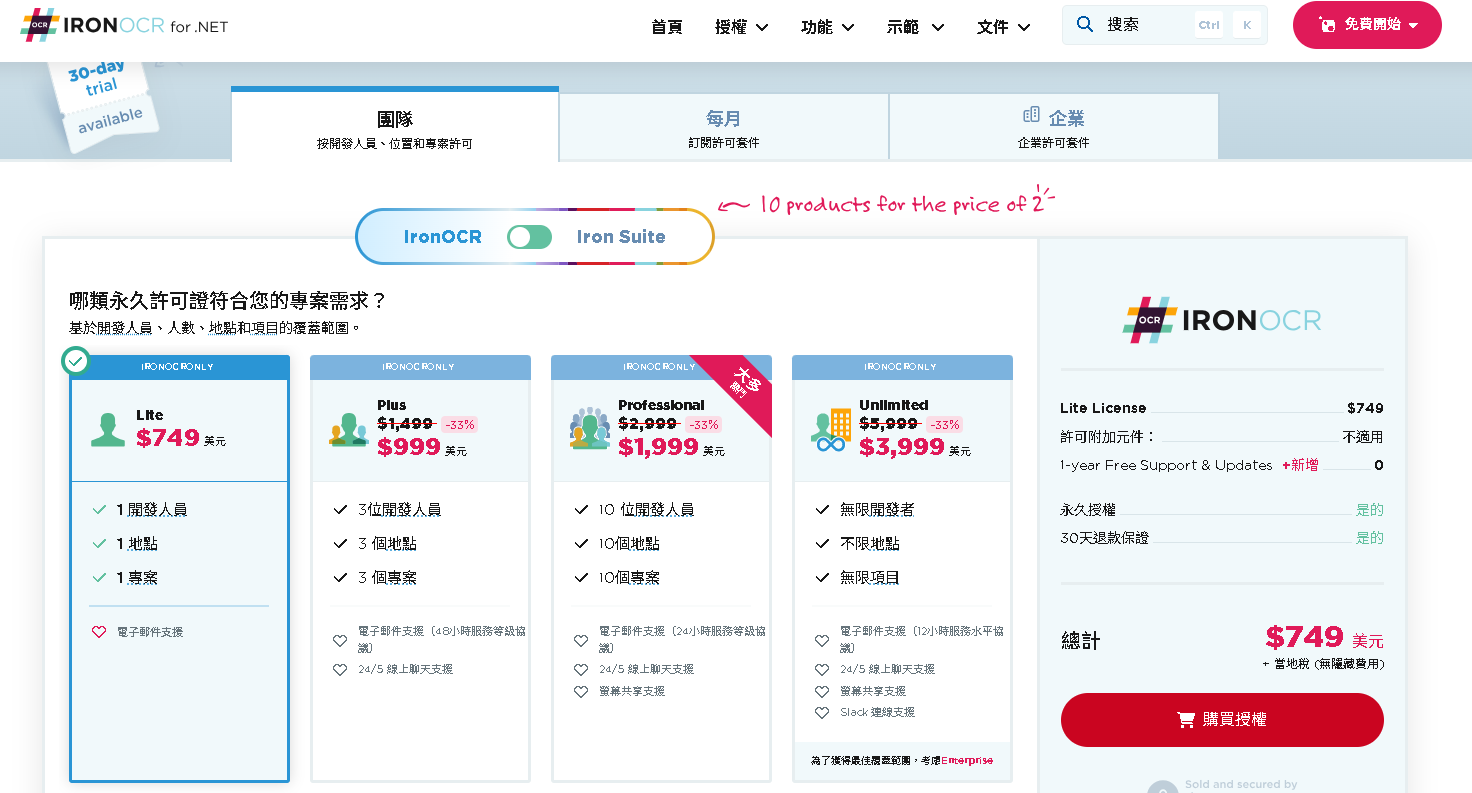Click the heart icon beside Lite email support
Screen dimensions: 1472x793
tap(99, 632)
